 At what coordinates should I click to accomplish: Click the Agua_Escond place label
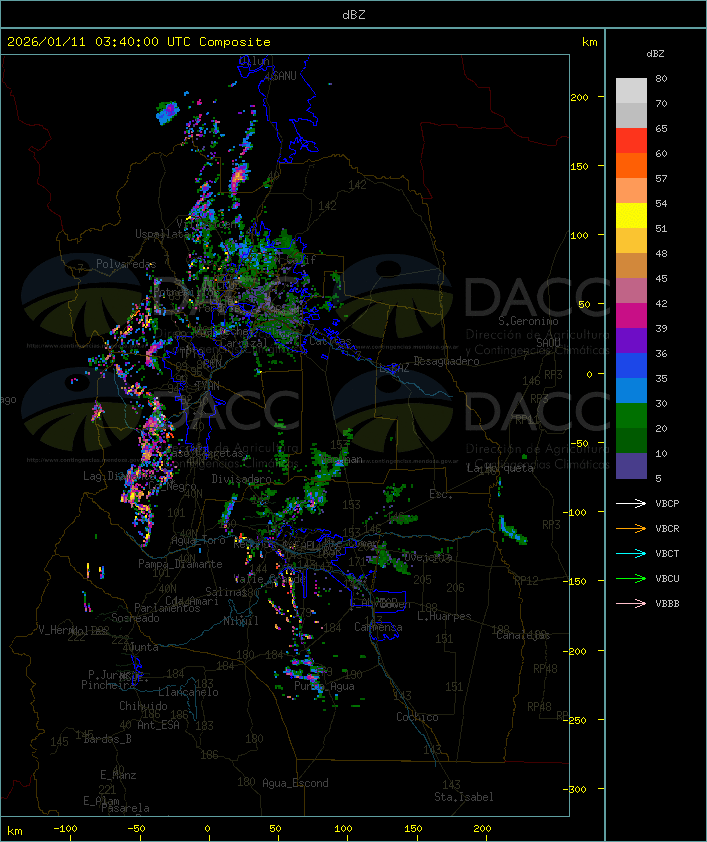tap(295, 783)
